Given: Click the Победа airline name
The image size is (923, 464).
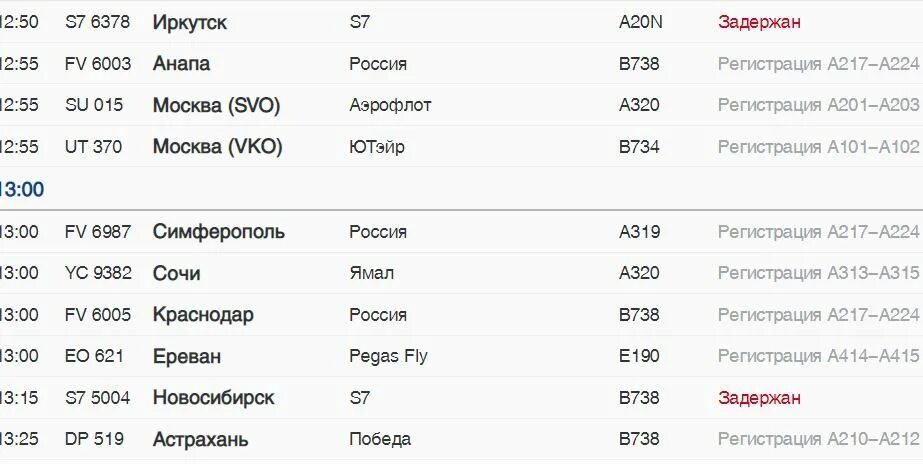Looking at the screenshot, I should [x=380, y=439].
